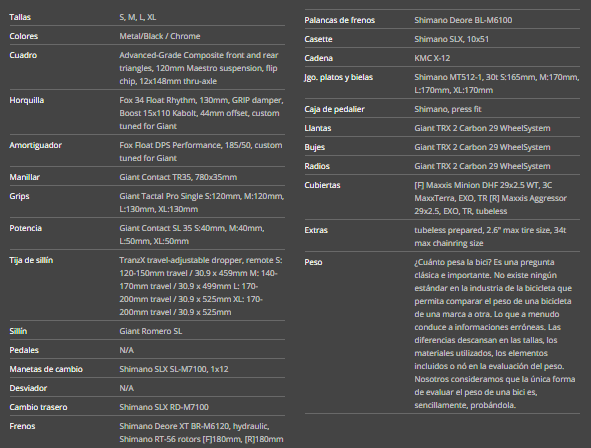Viewport: 591px width, 448px height.
Task: Click the Amortiguador label
Action: coord(35,145)
